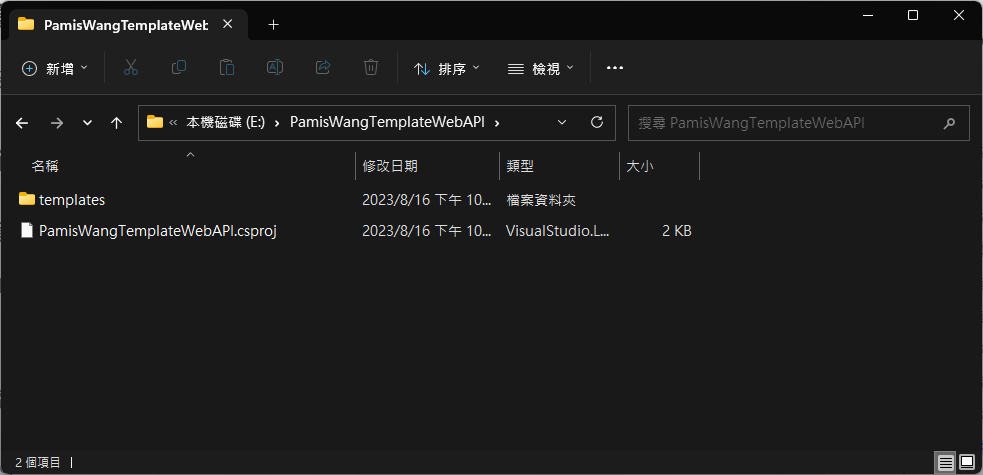Sort by 名稱 column header
This screenshot has height=475, width=983.
[45, 166]
